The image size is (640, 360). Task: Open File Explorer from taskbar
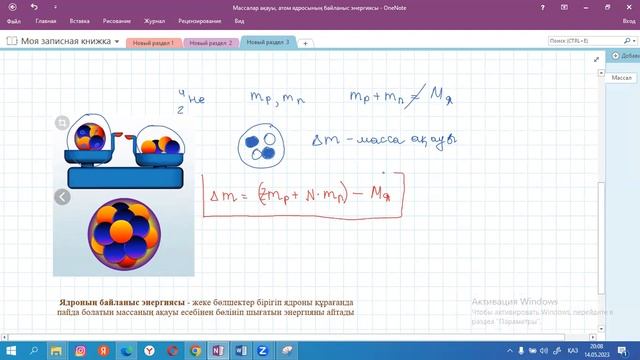point(56,351)
